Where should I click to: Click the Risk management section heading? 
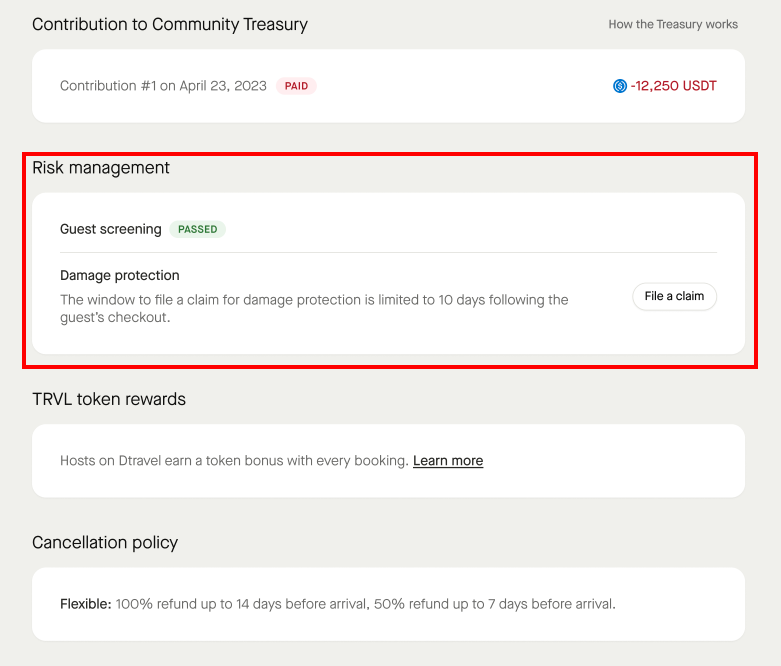101,168
